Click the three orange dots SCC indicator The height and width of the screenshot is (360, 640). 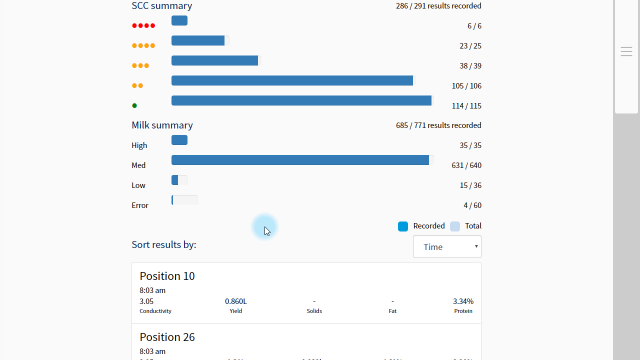click(x=140, y=66)
